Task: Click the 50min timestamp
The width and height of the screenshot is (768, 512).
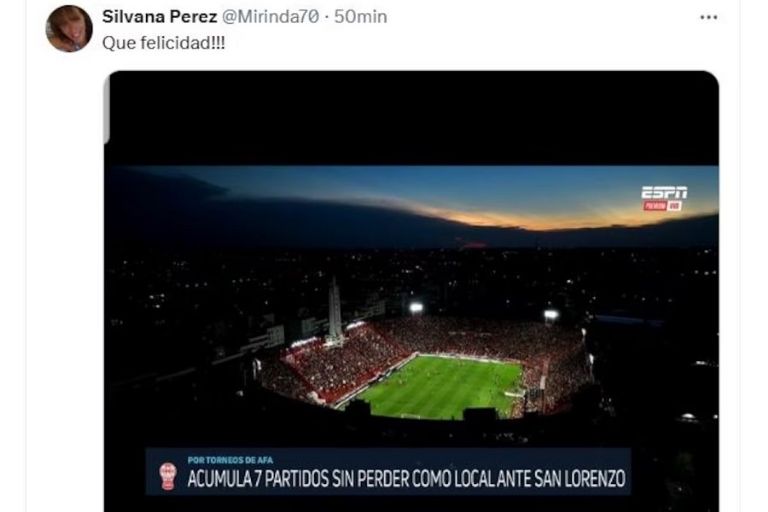Action: point(360,17)
